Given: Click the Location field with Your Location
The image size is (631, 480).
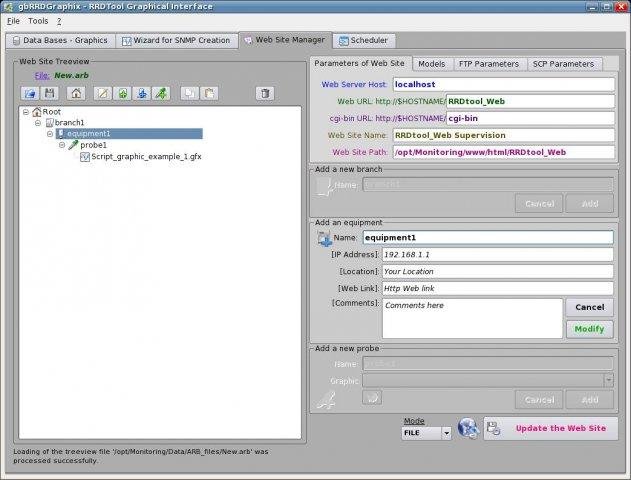Looking at the screenshot, I should click(498, 272).
